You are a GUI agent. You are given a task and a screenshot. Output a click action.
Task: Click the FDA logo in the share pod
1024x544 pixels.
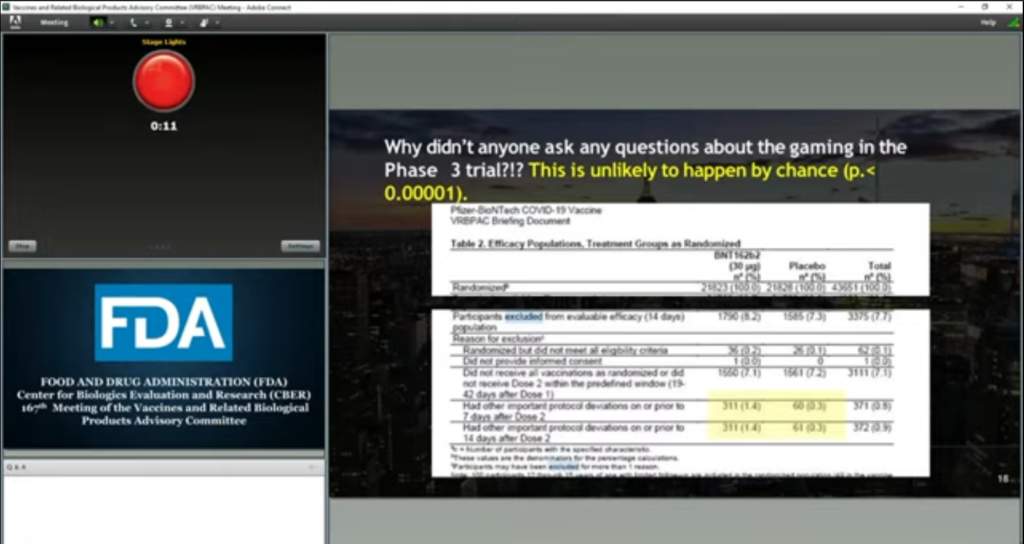(163, 322)
